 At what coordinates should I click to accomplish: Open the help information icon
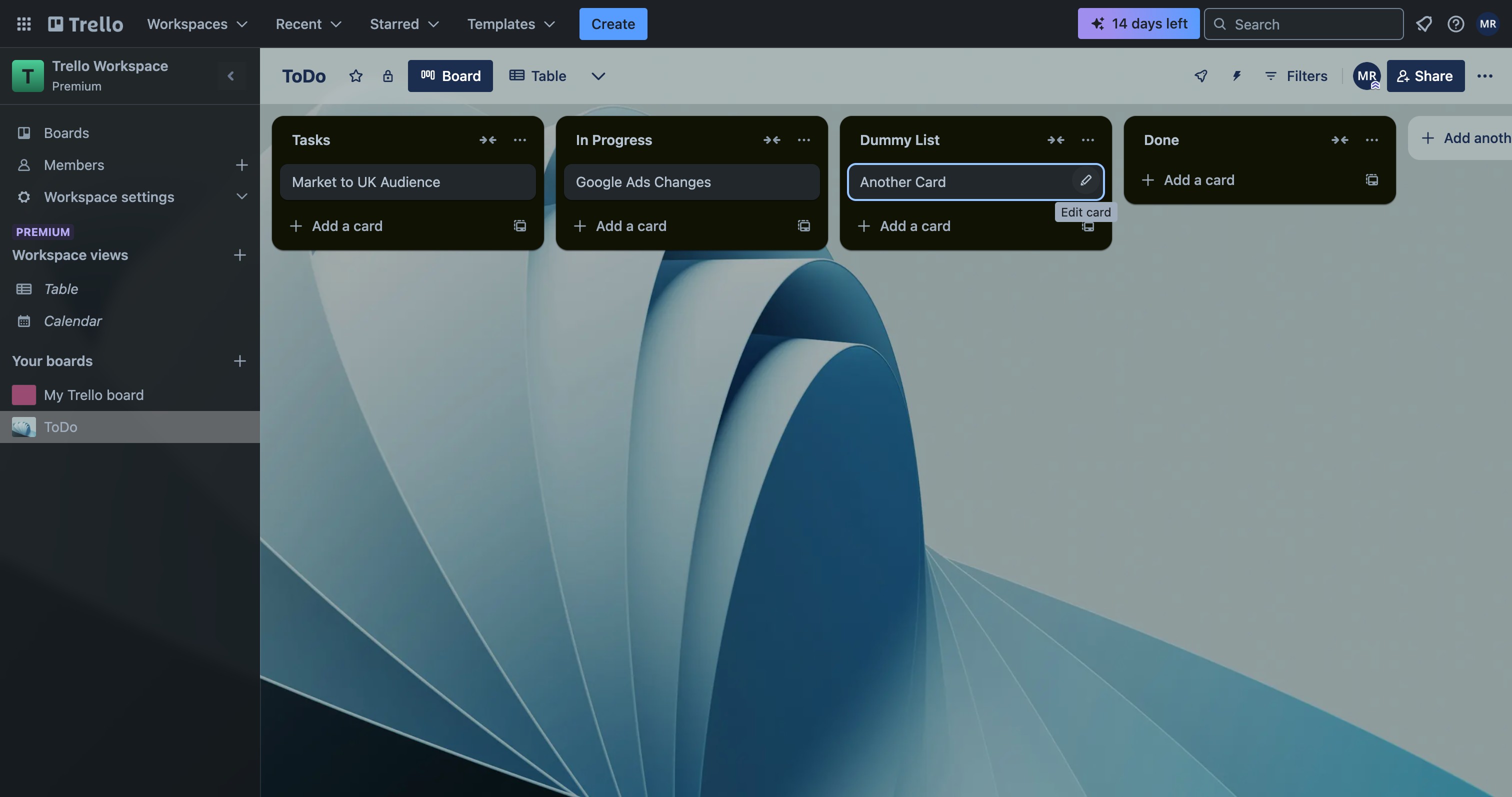1455,24
